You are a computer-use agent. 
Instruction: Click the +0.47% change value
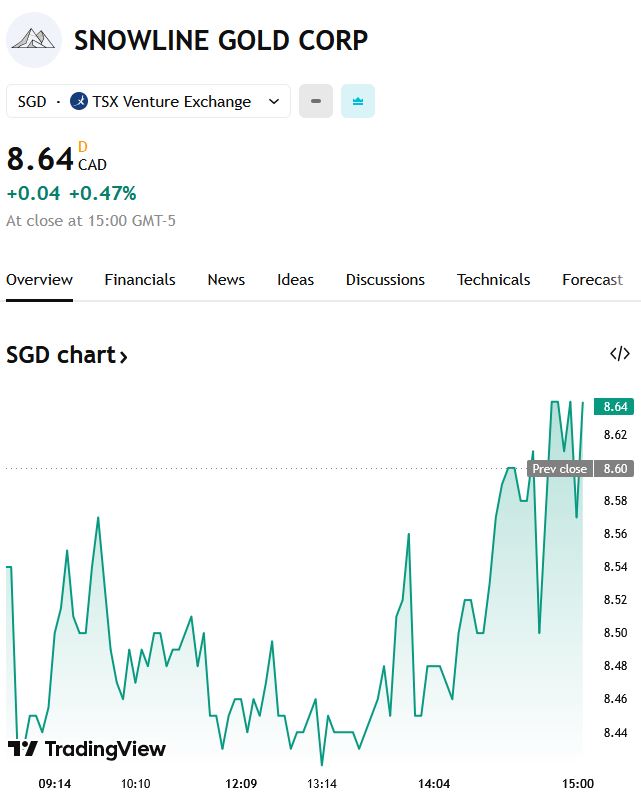point(103,193)
